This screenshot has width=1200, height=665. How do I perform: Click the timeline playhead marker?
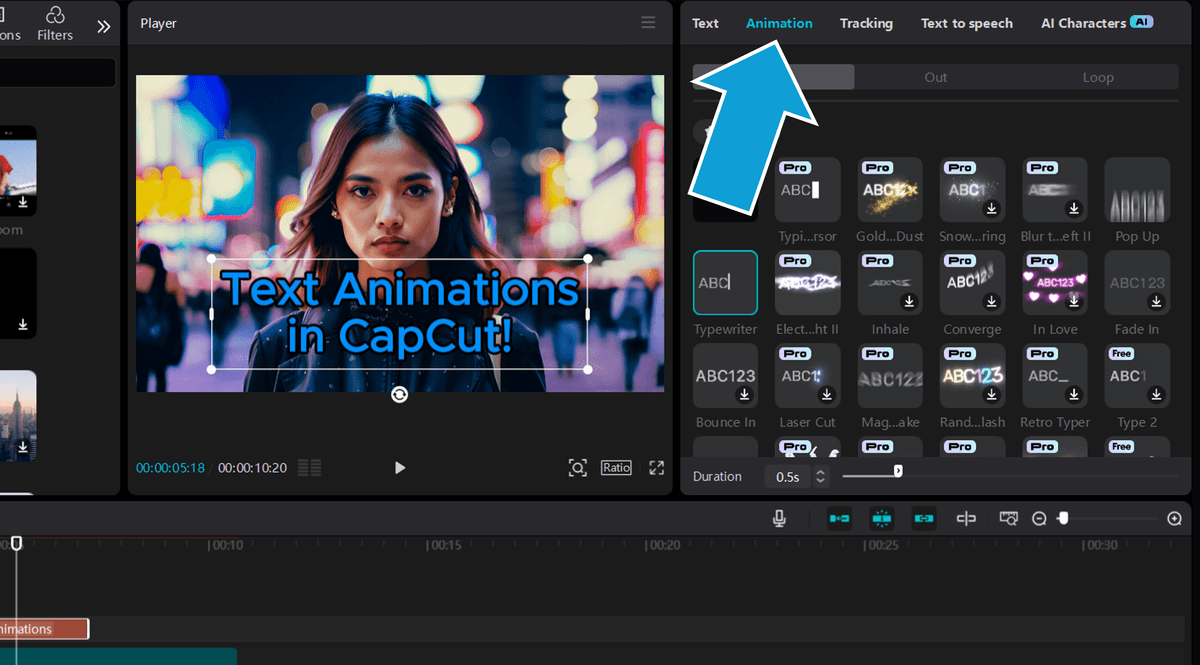(x=16, y=543)
